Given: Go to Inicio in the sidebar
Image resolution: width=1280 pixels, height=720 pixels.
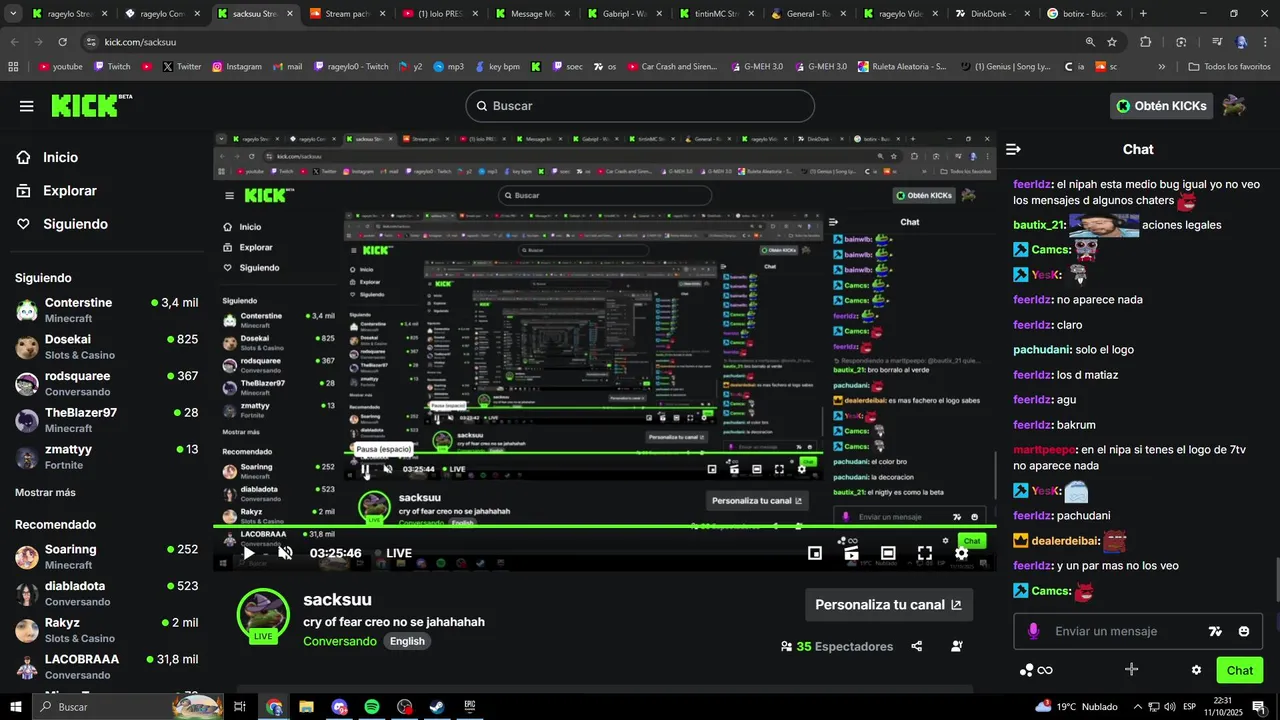Looking at the screenshot, I should coord(60,157).
